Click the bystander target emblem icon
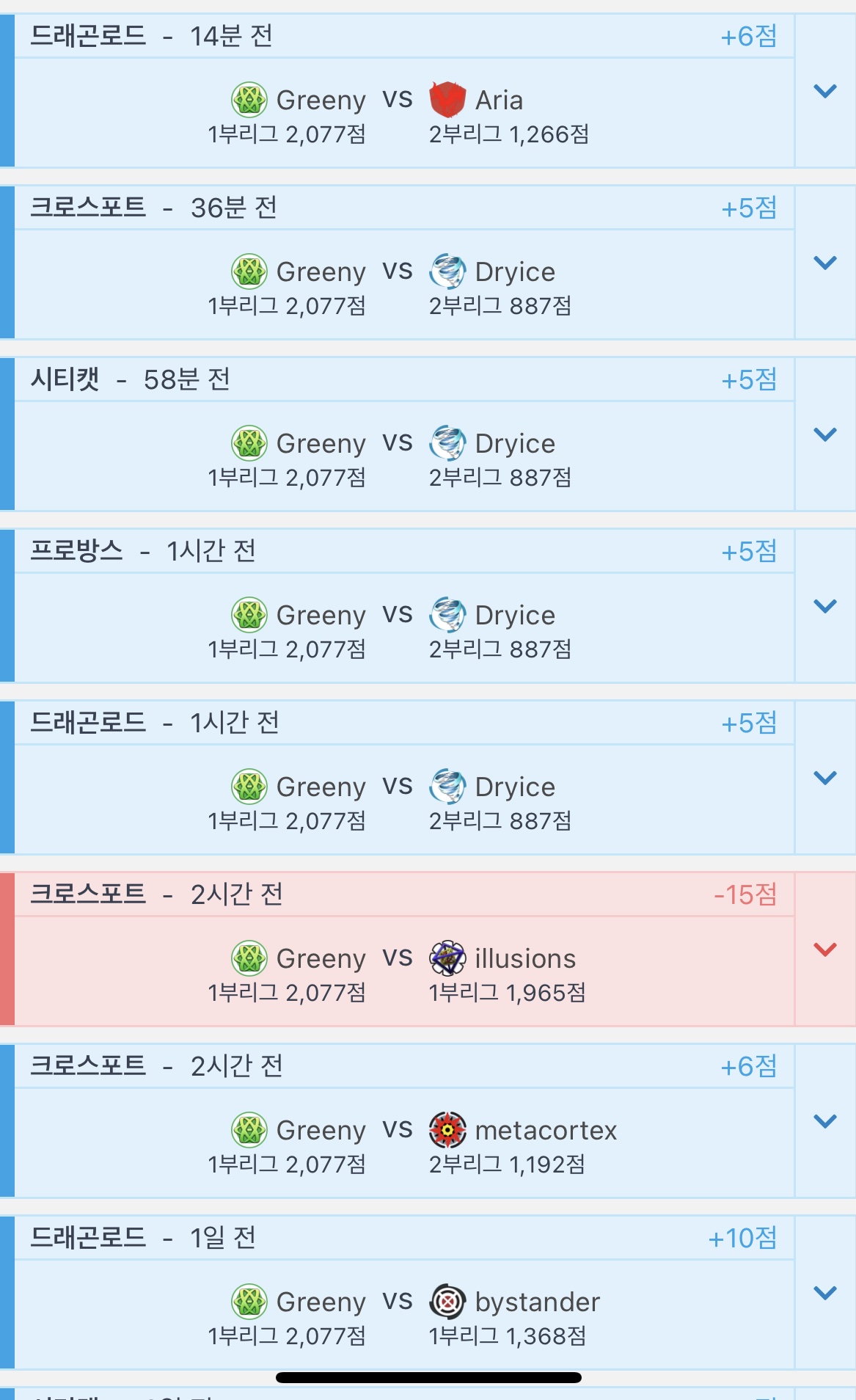Image resolution: width=856 pixels, height=1400 pixels. [447, 1302]
